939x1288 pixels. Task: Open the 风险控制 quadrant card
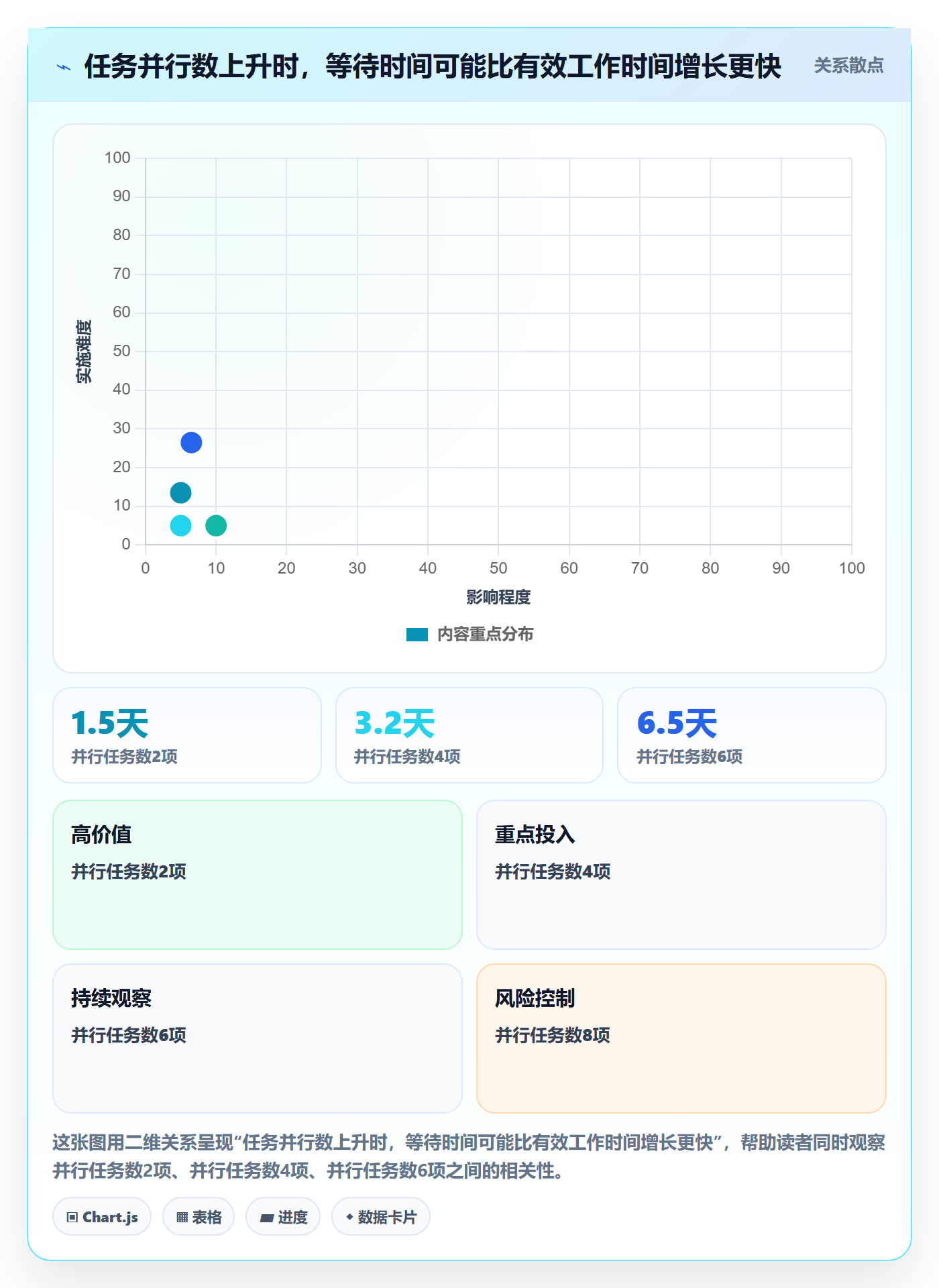point(681,1038)
